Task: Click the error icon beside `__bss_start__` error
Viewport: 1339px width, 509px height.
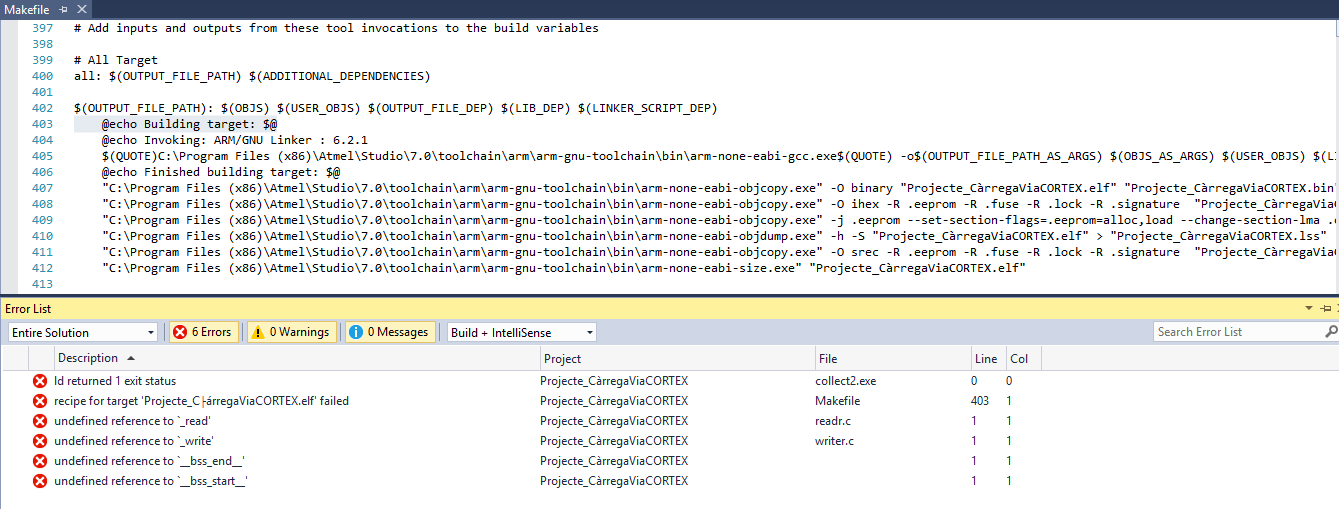Action: click(x=40, y=481)
